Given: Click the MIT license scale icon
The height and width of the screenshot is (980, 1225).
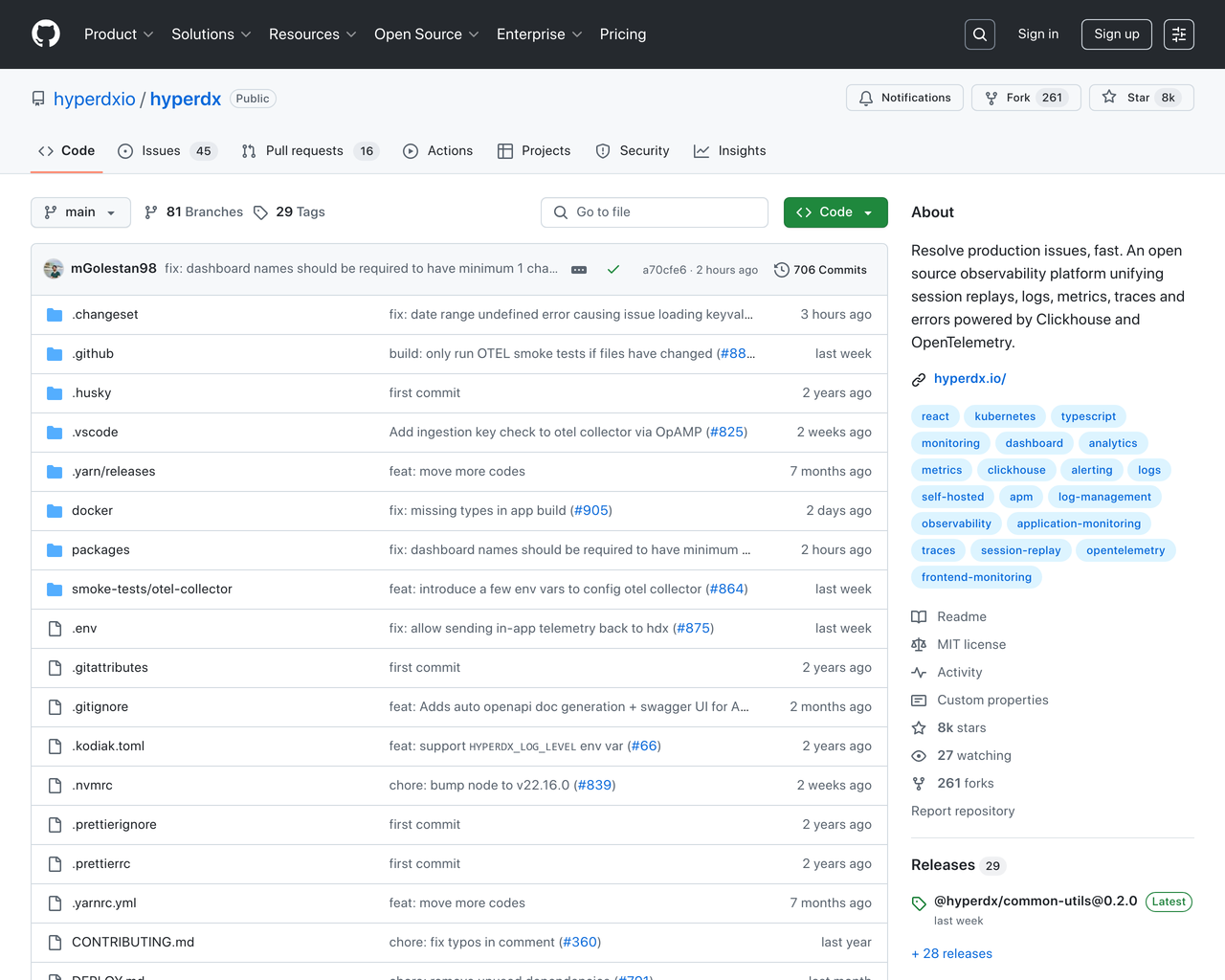Looking at the screenshot, I should (919, 645).
